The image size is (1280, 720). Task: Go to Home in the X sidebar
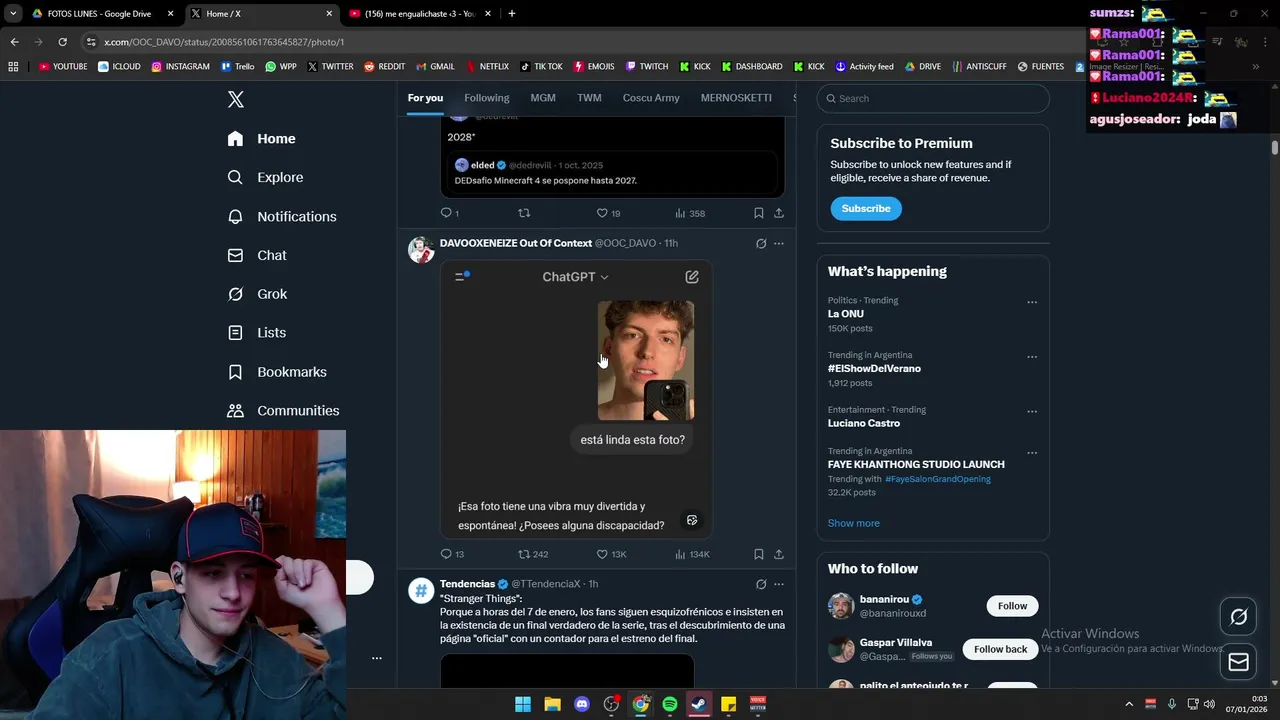point(261,139)
